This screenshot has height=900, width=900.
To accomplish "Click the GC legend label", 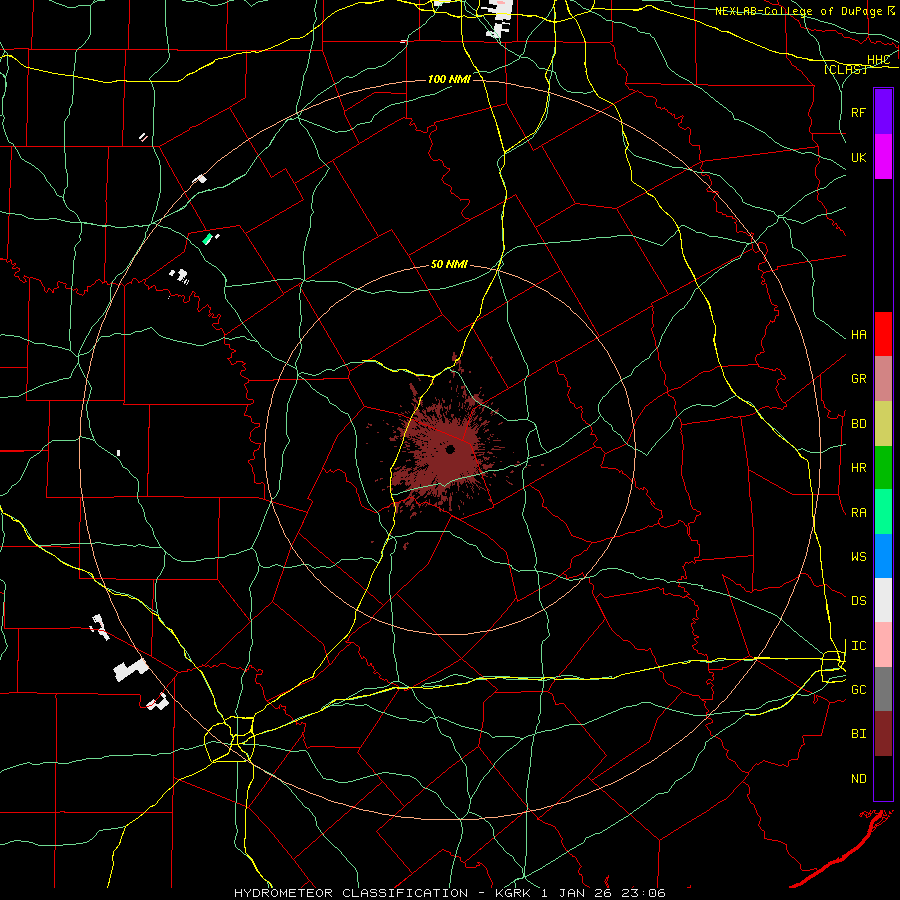I will click(x=858, y=690).
